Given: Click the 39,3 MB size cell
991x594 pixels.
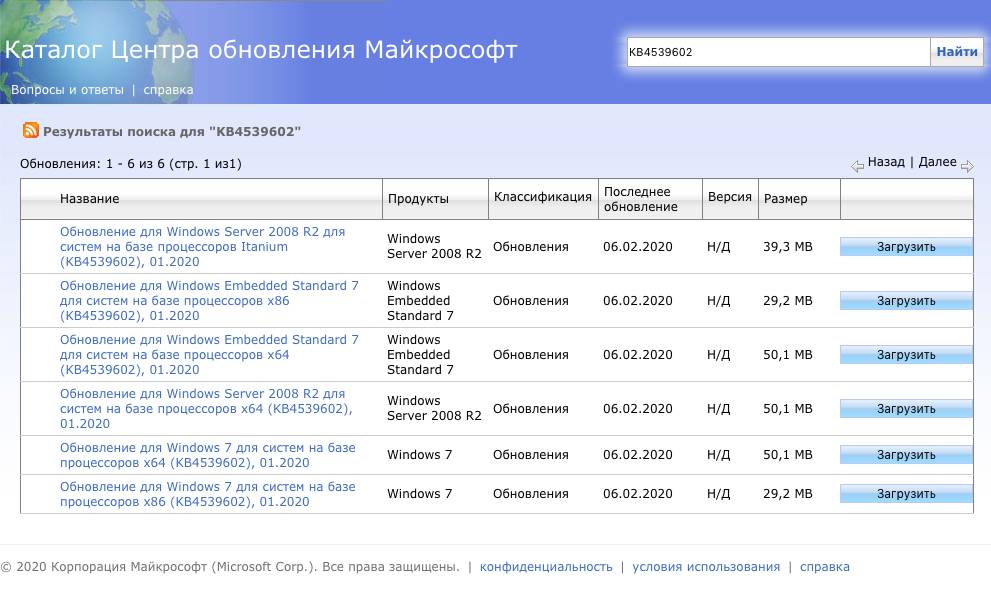Looking at the screenshot, I should 787,246.
